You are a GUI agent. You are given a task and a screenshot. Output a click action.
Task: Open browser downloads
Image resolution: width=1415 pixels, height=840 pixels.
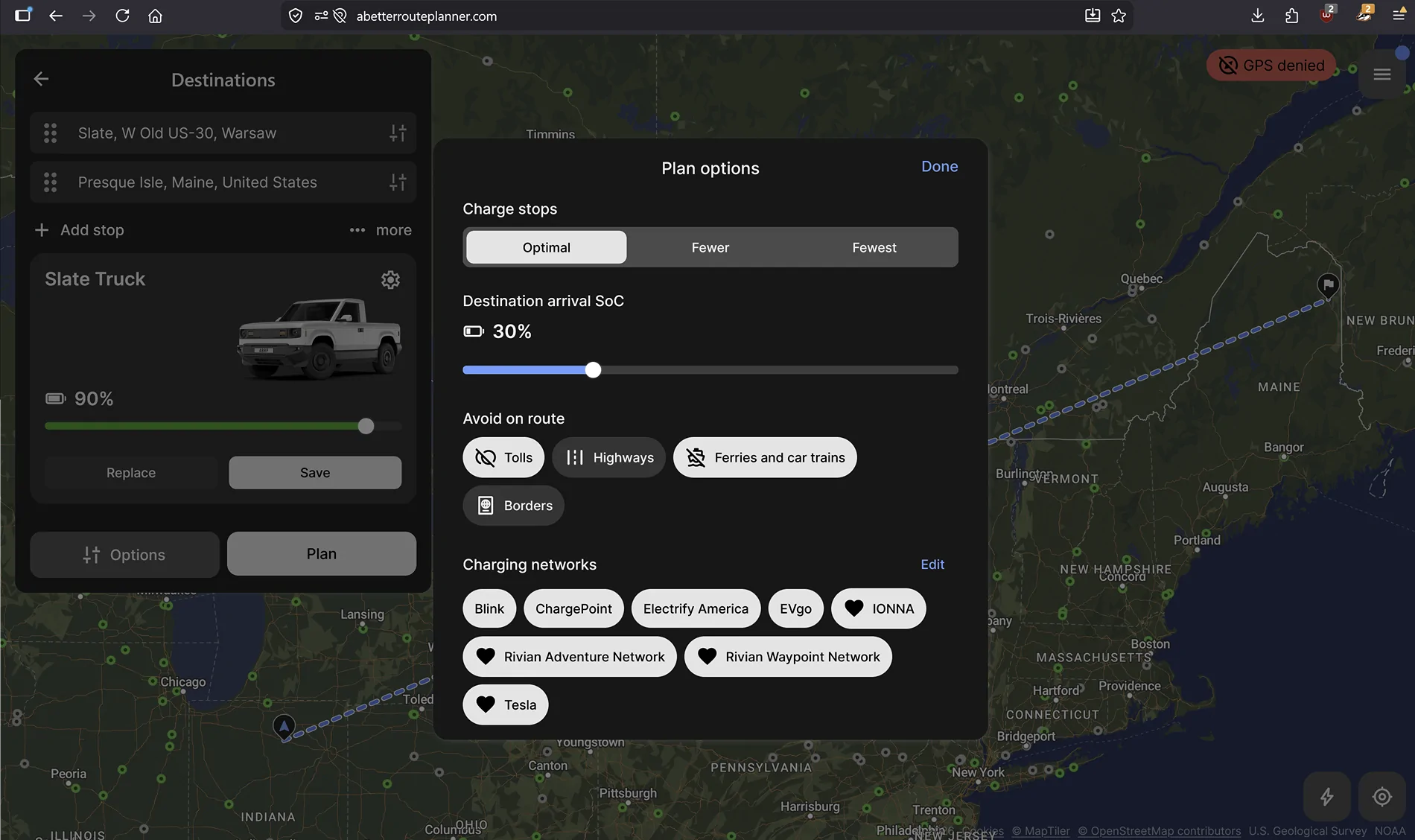point(1258,16)
